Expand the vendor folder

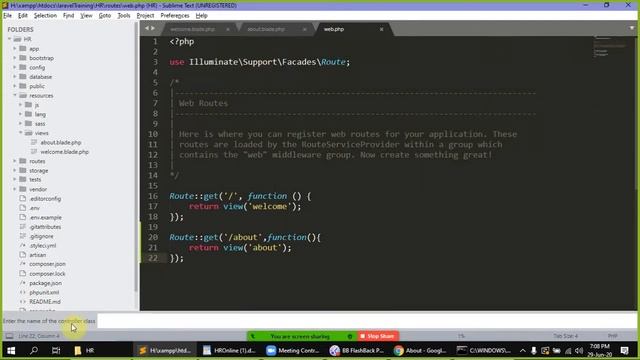click(x=15, y=189)
